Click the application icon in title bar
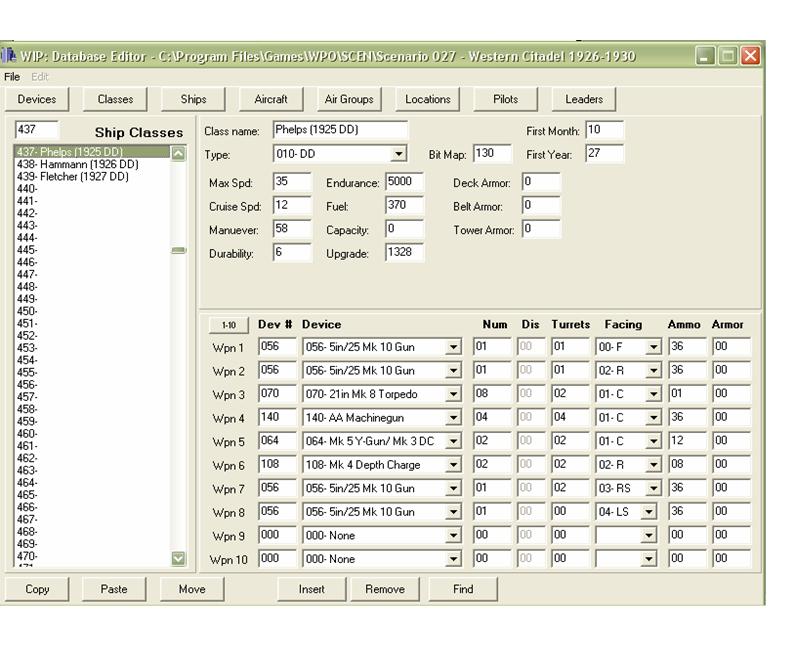This screenshot has width=796, height=672. pos(9,56)
